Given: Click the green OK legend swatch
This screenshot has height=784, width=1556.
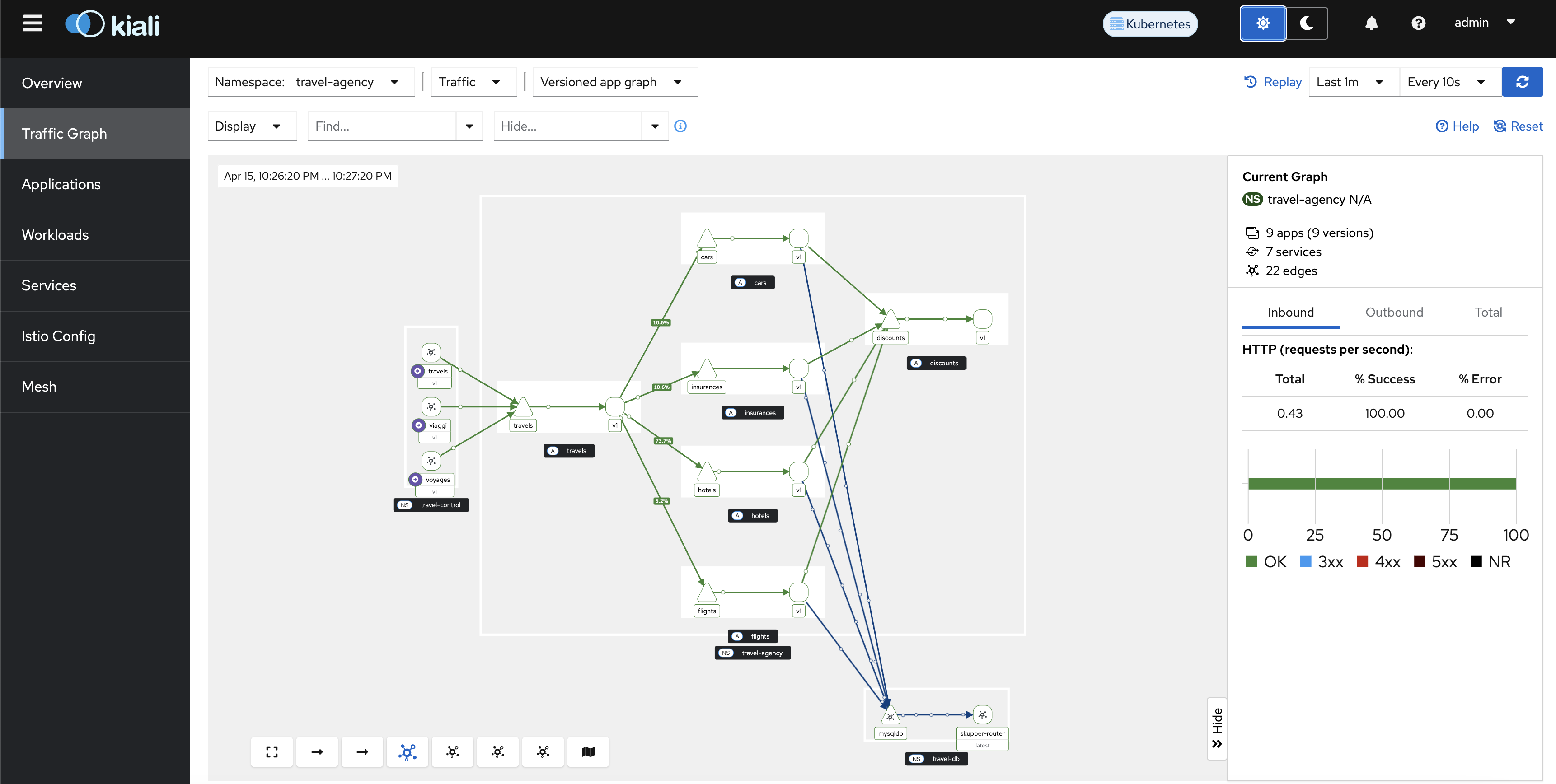Looking at the screenshot, I should 1251,562.
